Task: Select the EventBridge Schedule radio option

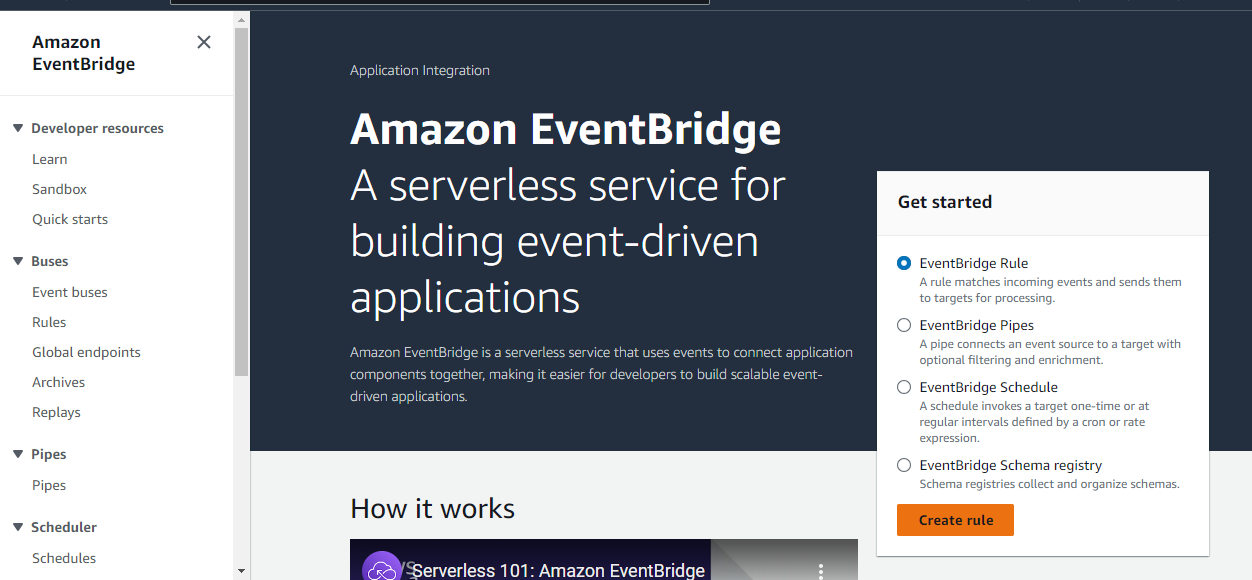Action: click(904, 387)
